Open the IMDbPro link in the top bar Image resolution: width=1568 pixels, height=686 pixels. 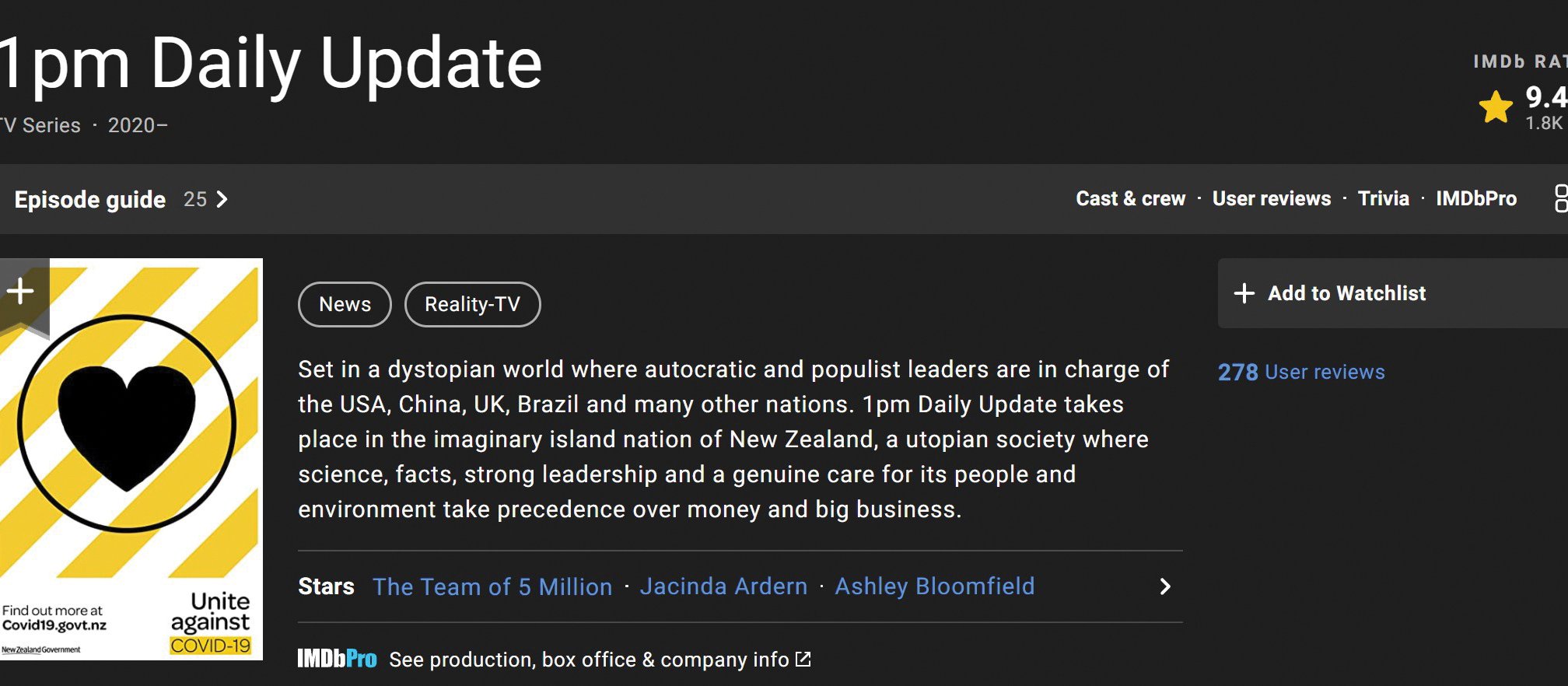[1476, 198]
